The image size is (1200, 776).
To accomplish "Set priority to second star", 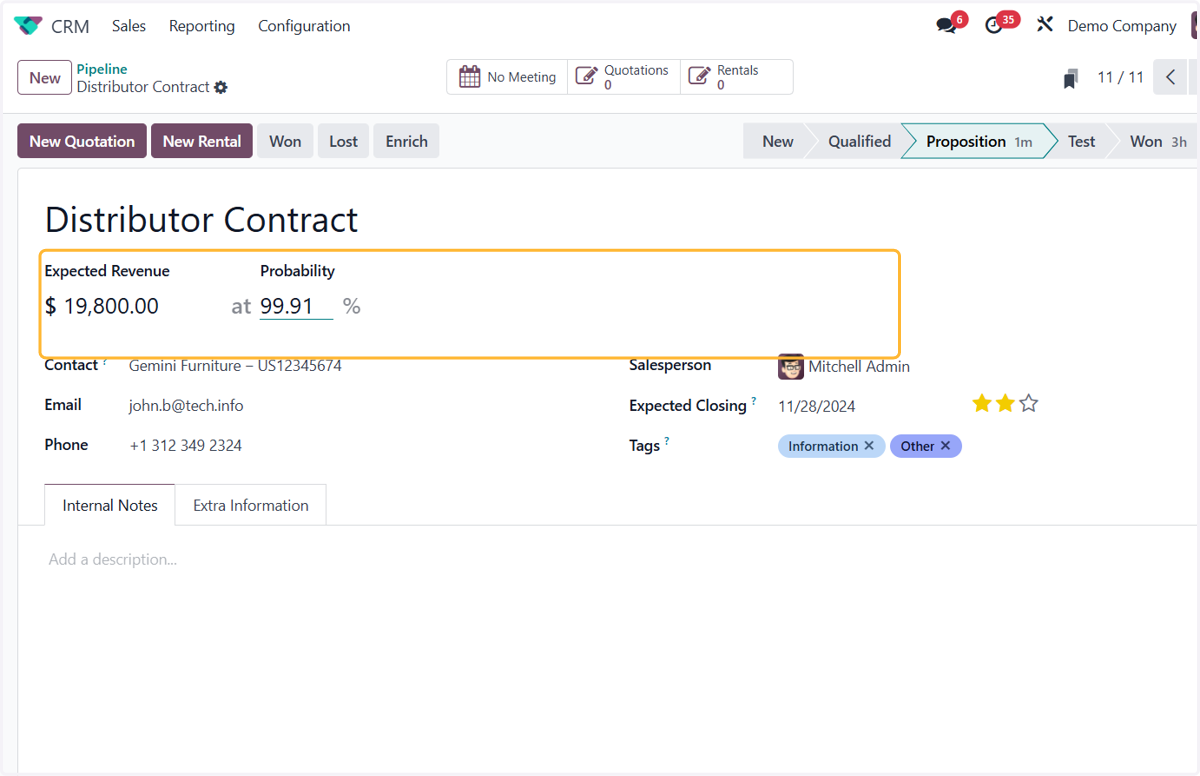I will (1005, 403).
